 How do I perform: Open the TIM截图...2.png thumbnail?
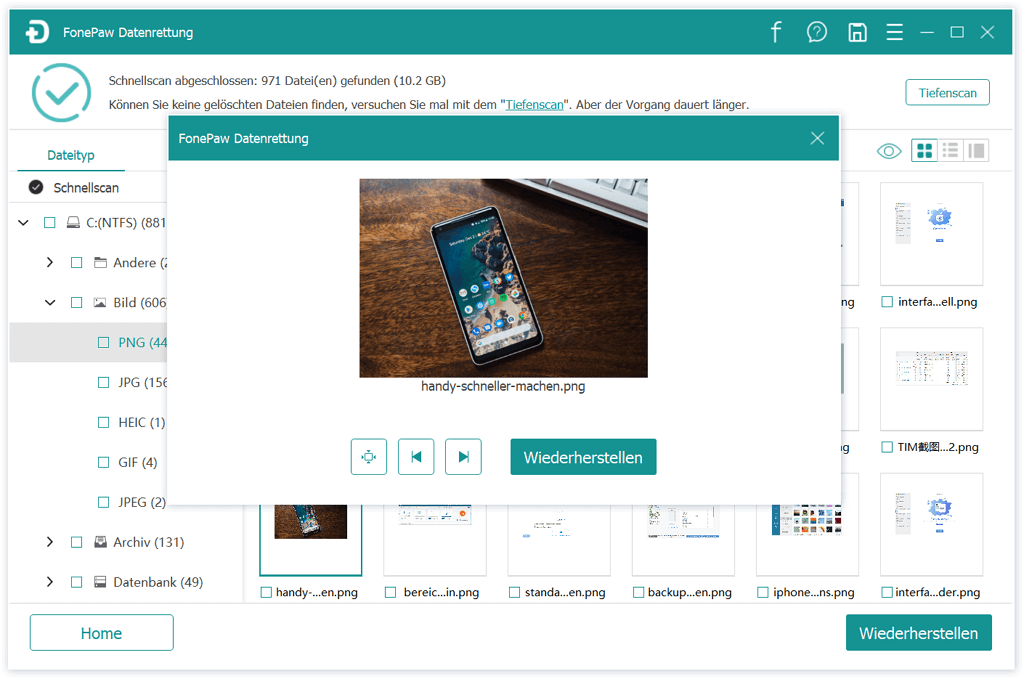click(931, 379)
